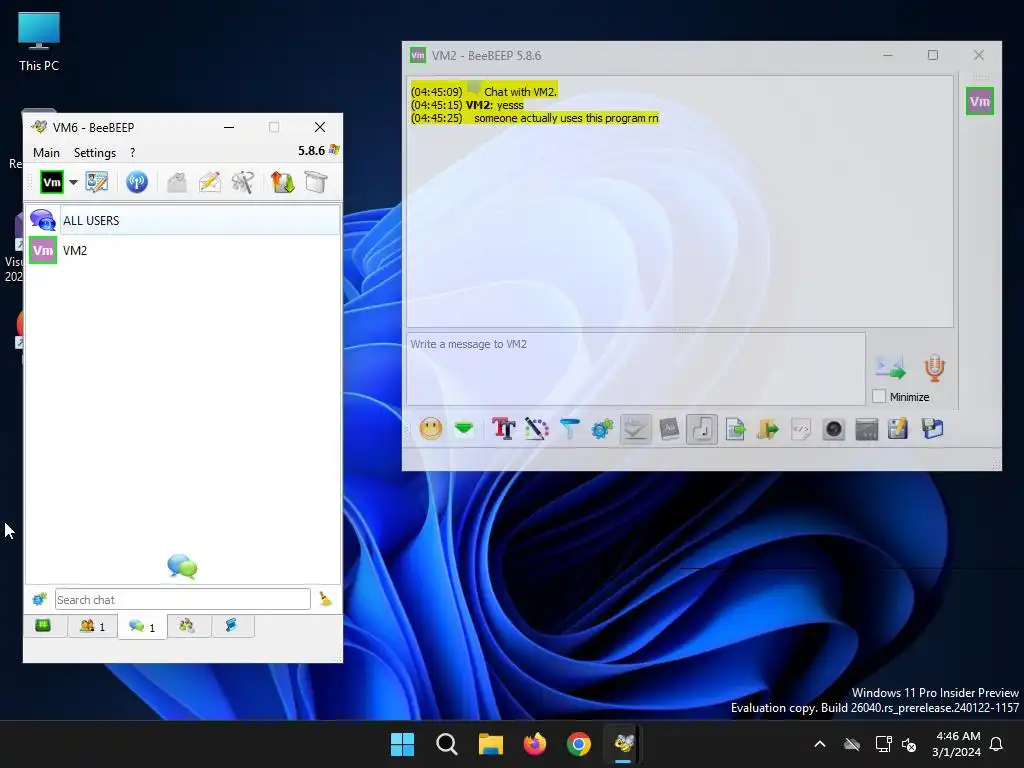This screenshot has height=768, width=1024.
Task: Click the grayed open envelope icon in toolbar
Action: pos(176,182)
